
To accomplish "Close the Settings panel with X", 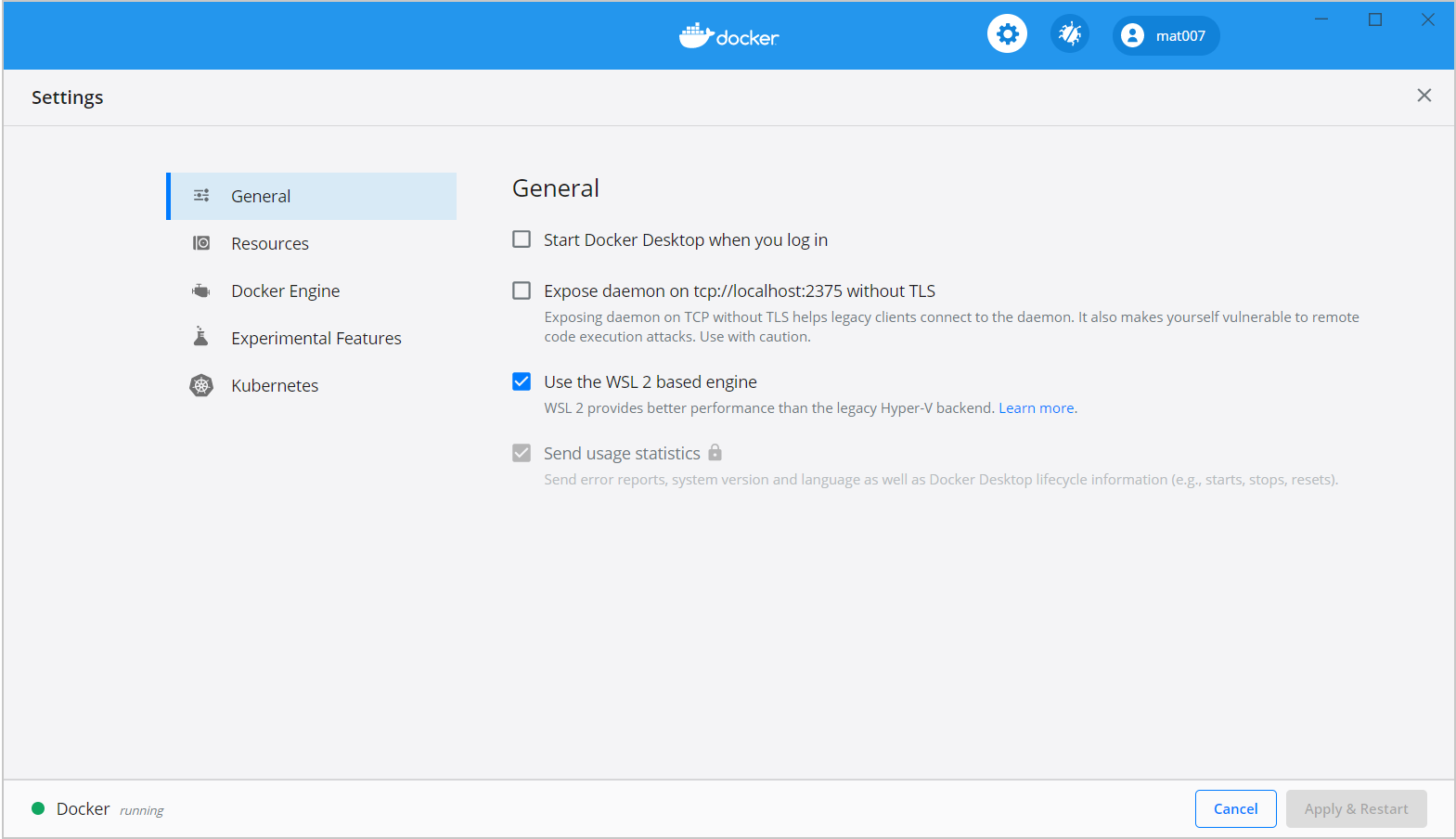I will point(1424,96).
